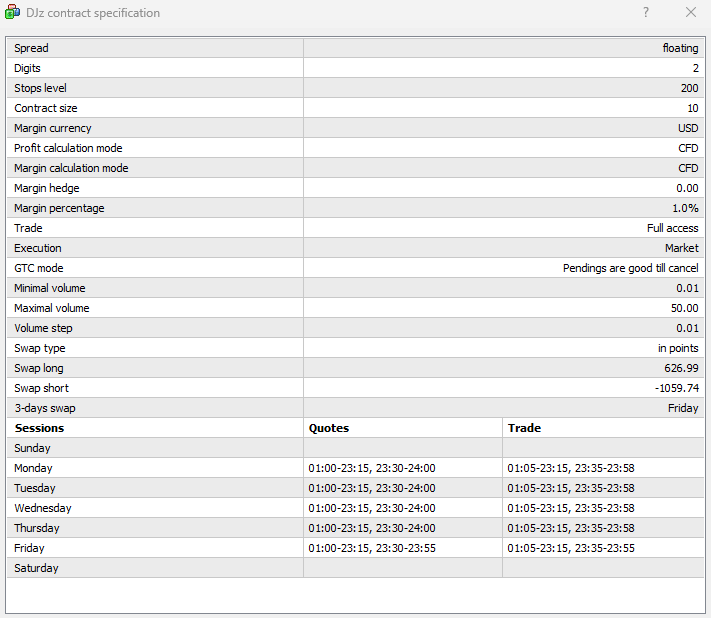Select the Margin calculation mode label

[x=71, y=168]
